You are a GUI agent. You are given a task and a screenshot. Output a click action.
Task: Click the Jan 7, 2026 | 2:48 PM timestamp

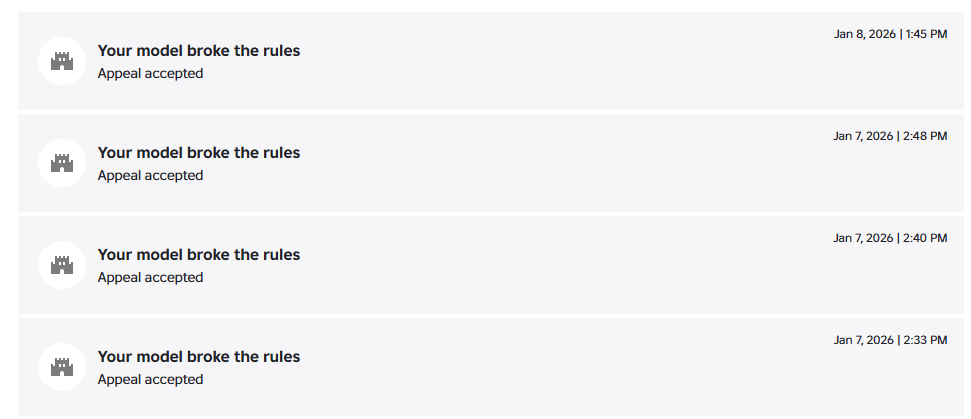pyautogui.click(x=890, y=136)
